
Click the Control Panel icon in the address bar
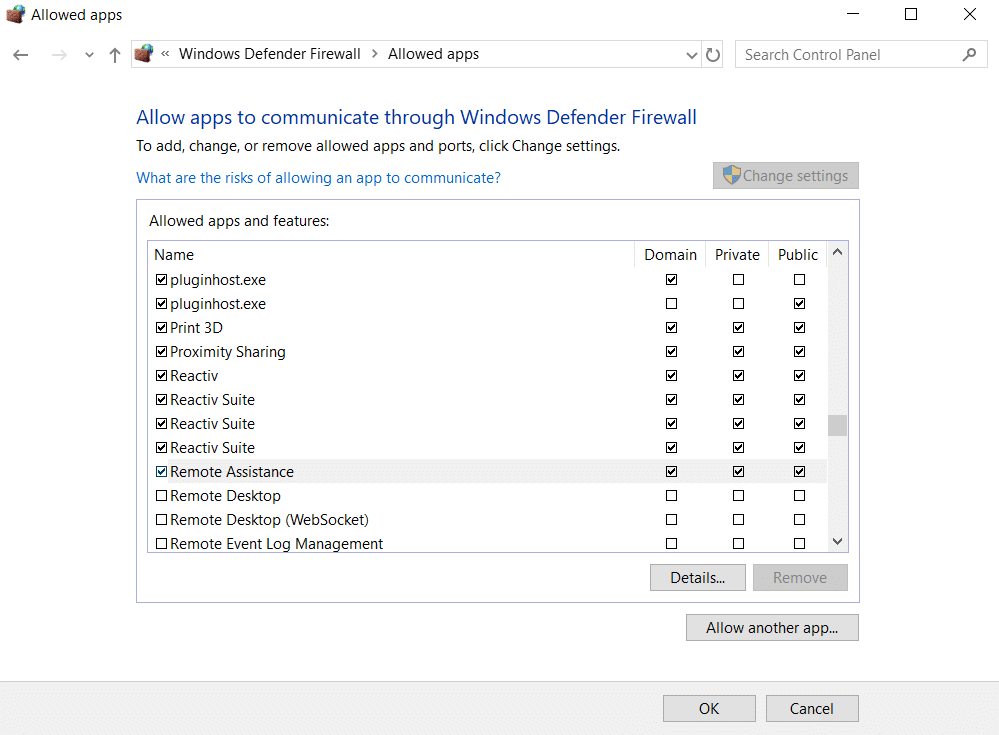143,53
